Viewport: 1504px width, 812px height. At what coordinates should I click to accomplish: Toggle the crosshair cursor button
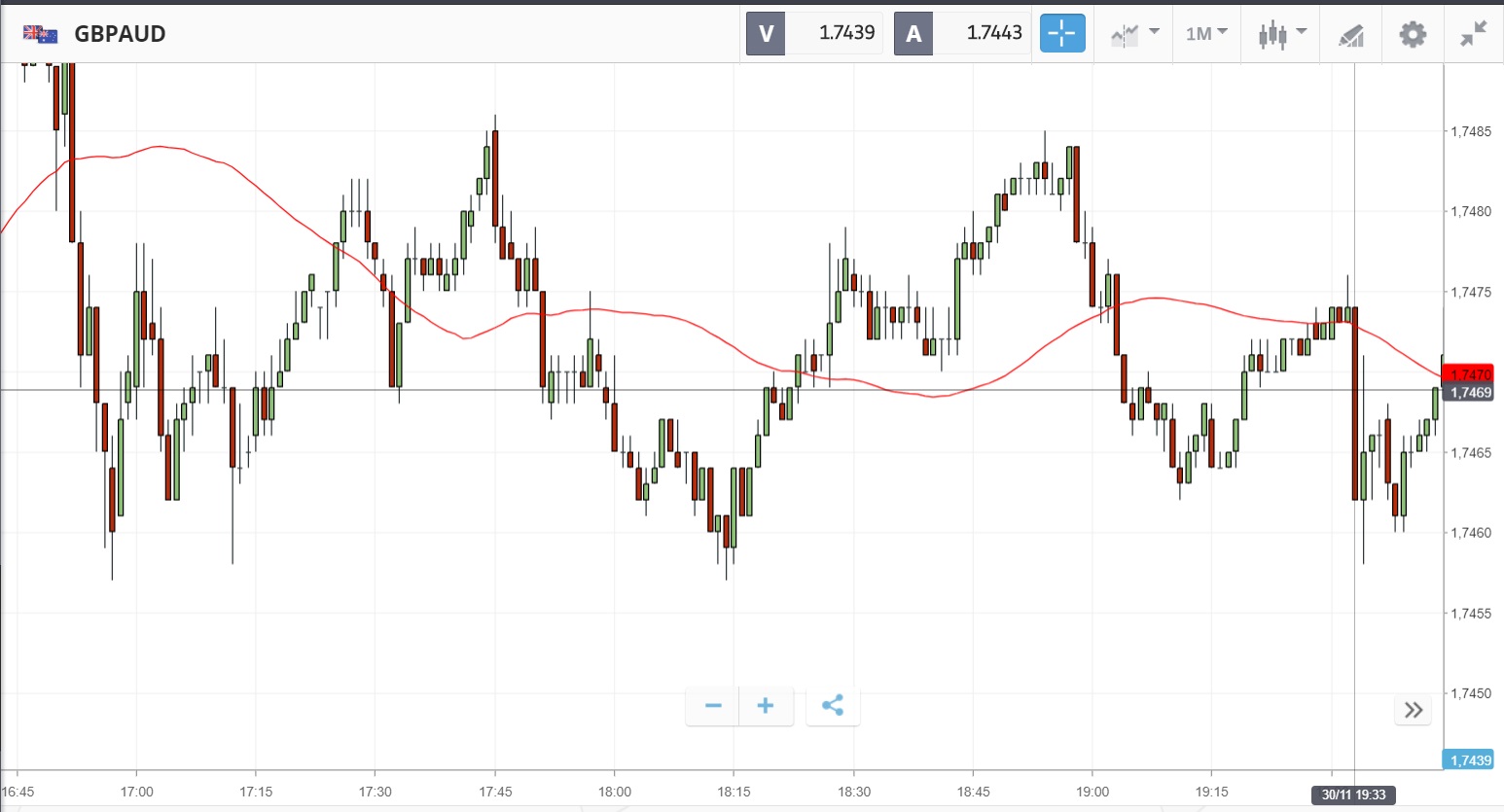point(1061,33)
